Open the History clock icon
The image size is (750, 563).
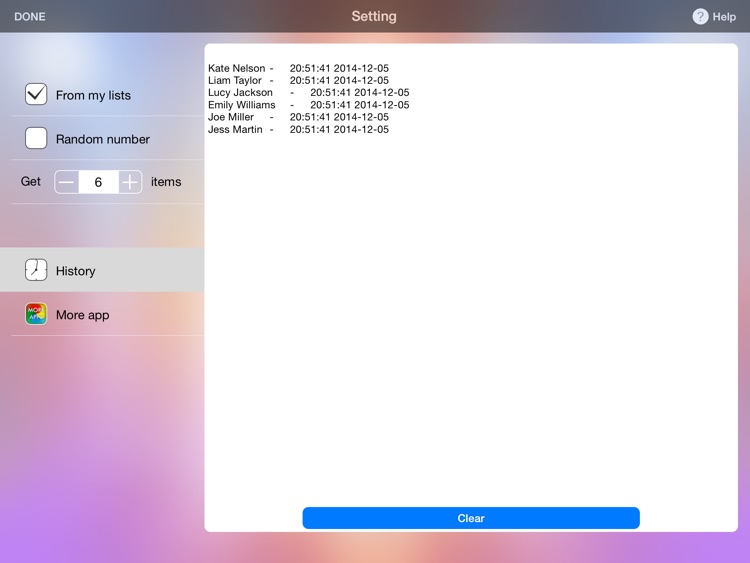[x=36, y=270]
